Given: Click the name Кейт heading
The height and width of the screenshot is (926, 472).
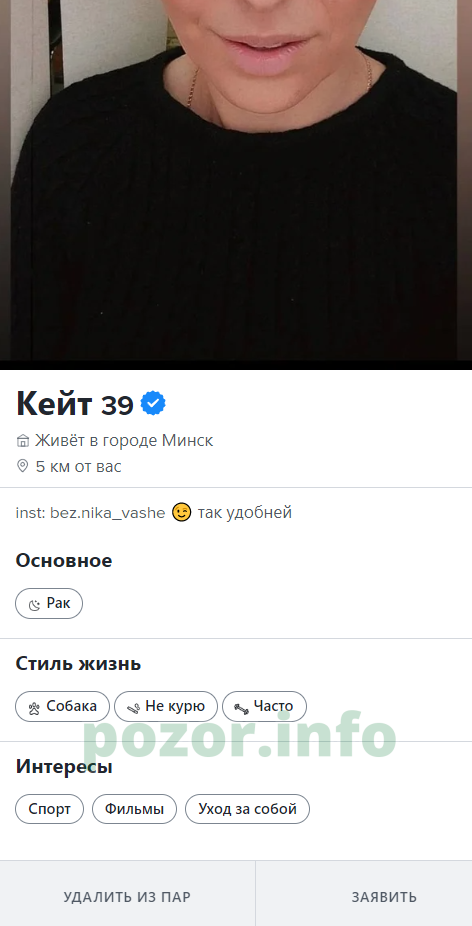Looking at the screenshot, I should pos(54,404).
